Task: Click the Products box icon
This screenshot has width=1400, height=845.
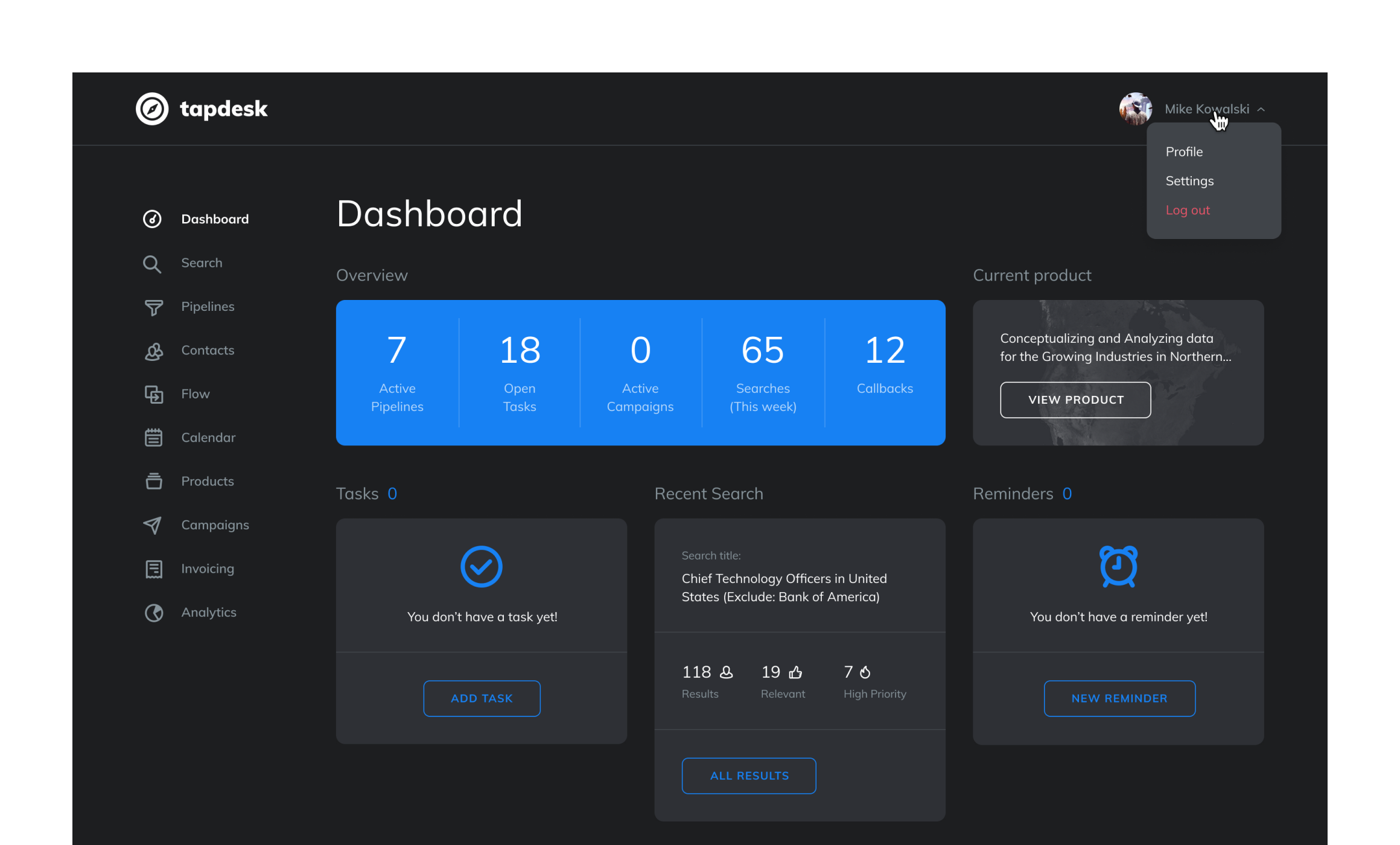Action: pyautogui.click(x=154, y=481)
